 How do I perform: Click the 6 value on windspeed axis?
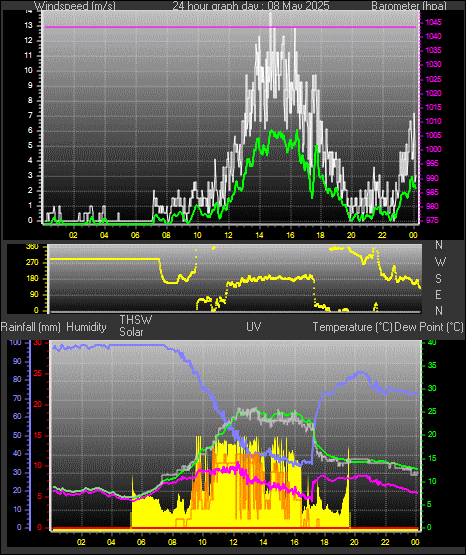(x=30, y=130)
